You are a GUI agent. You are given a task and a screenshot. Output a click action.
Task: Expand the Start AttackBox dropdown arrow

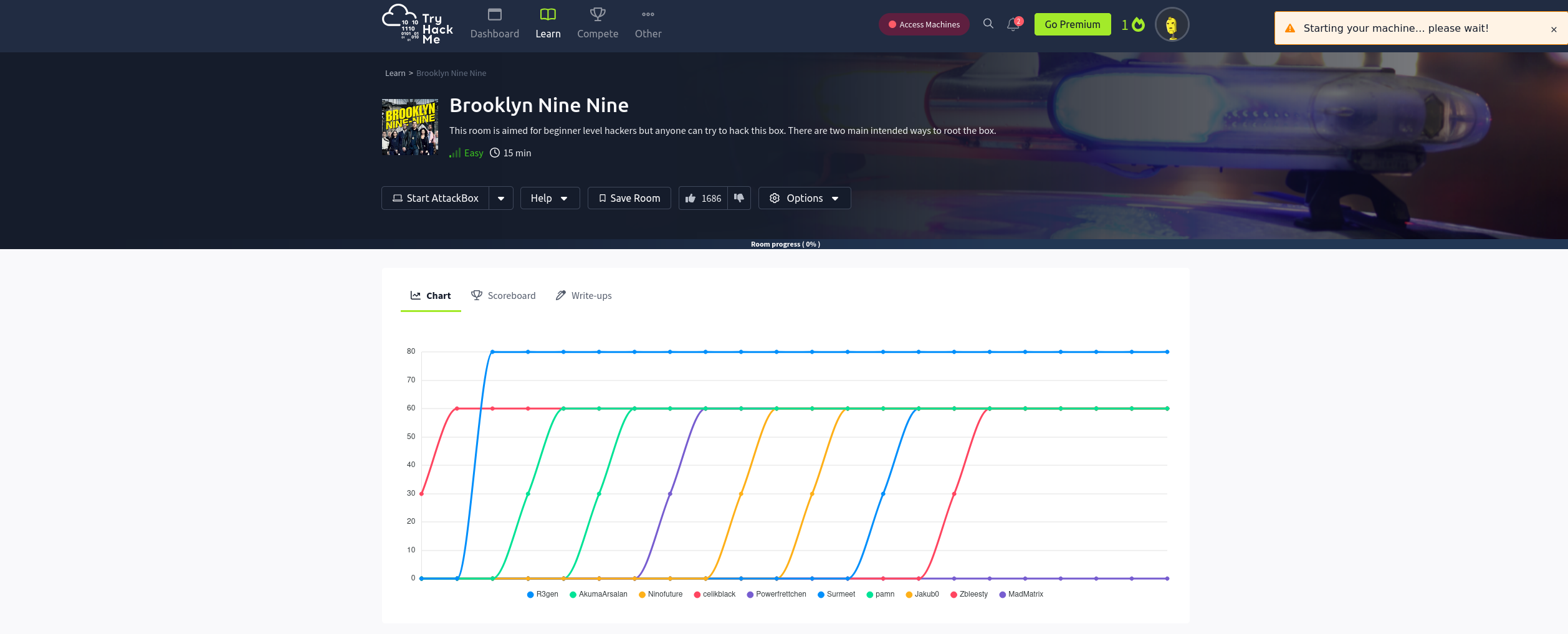pyautogui.click(x=501, y=198)
